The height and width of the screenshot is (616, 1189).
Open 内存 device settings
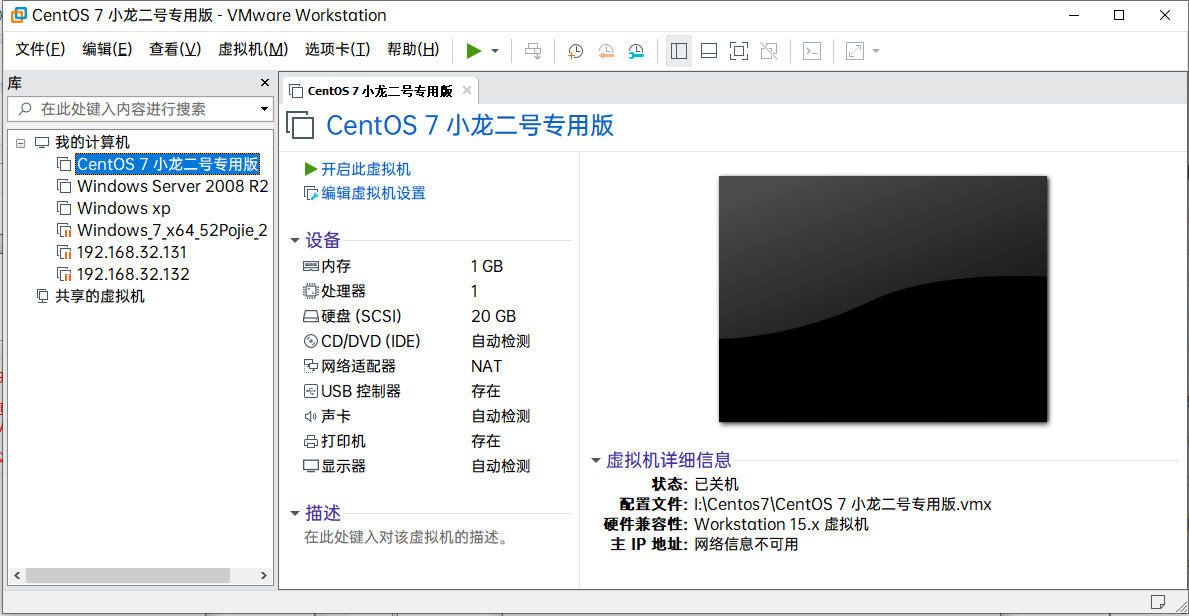coord(336,266)
